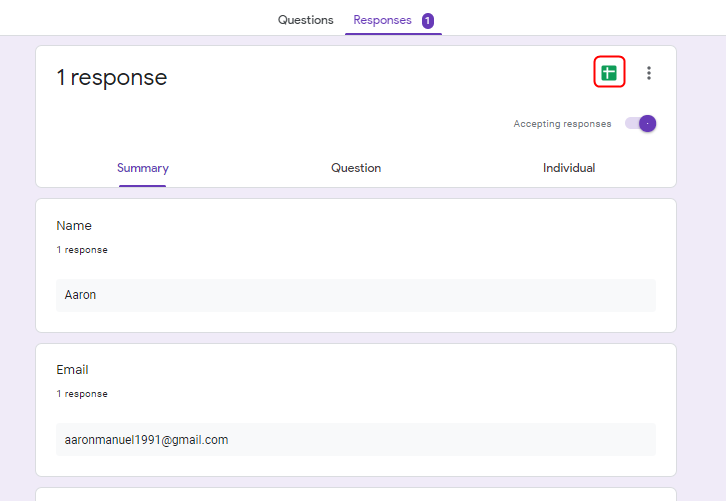Screen dimensions: 726x501
Task: Select the 'Aaron' name response
Action: tap(356, 295)
